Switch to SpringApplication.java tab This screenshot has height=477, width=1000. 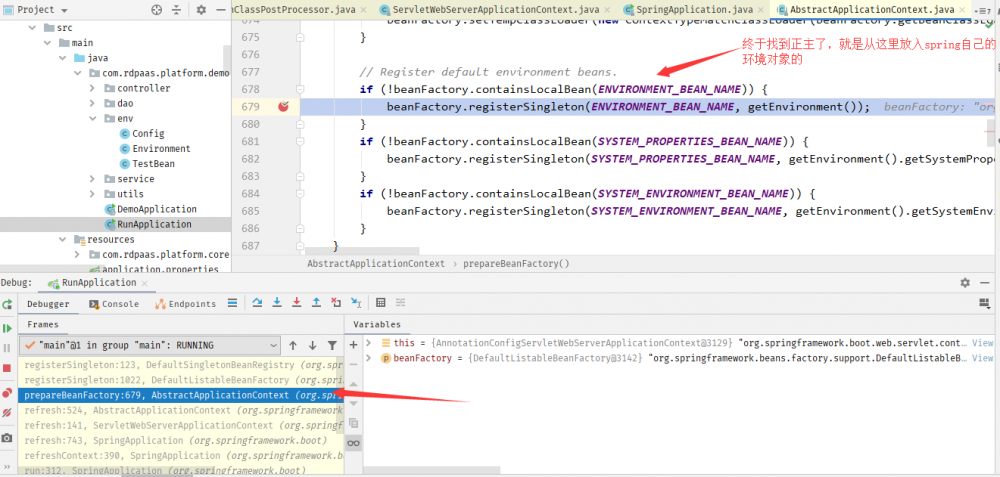tap(694, 10)
